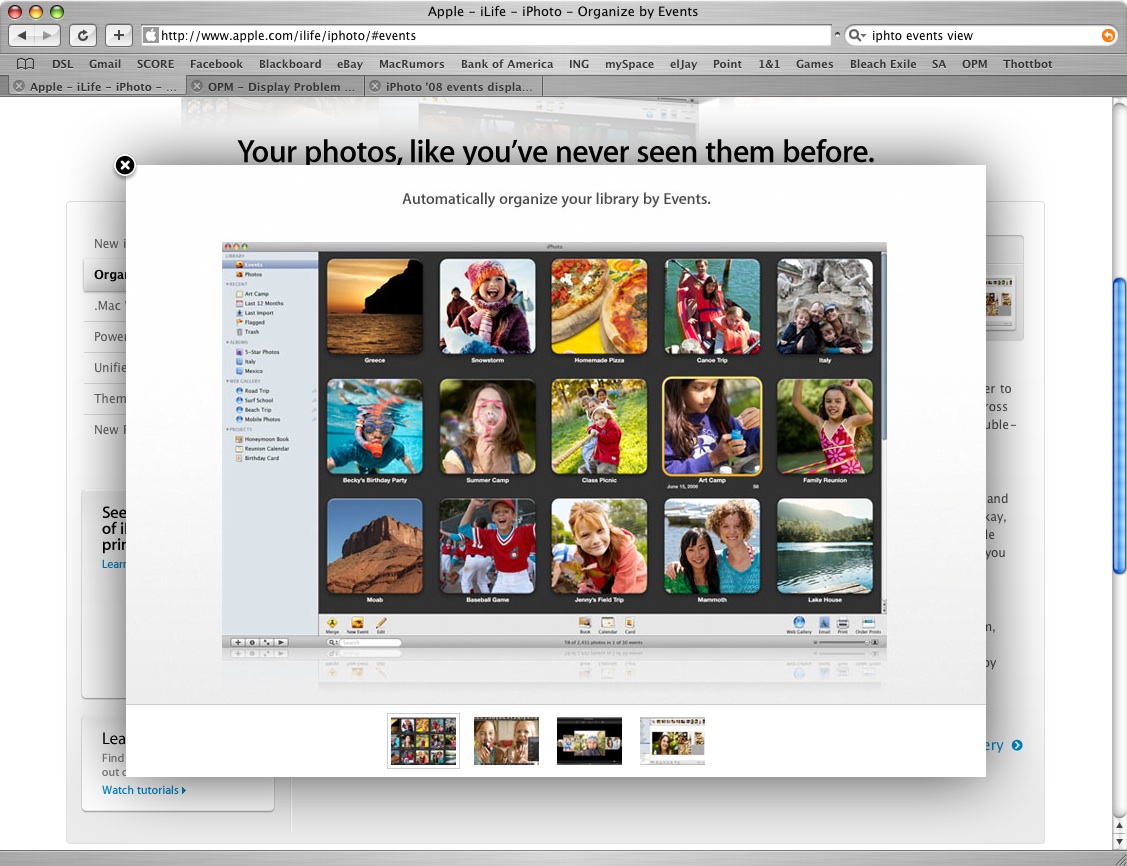
Task: Open the MacRumors bookmark
Action: point(412,64)
